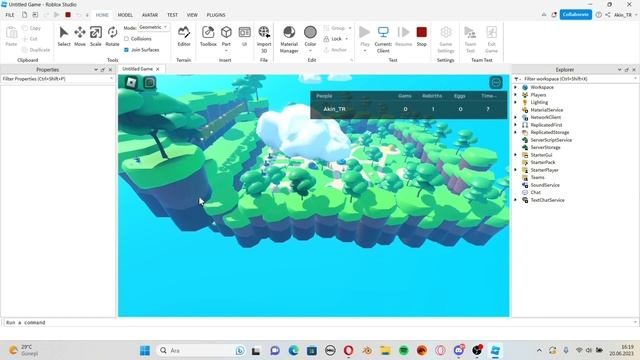Open Microsoft Edge from the taskbar
640x360 pixels.
point(293,351)
